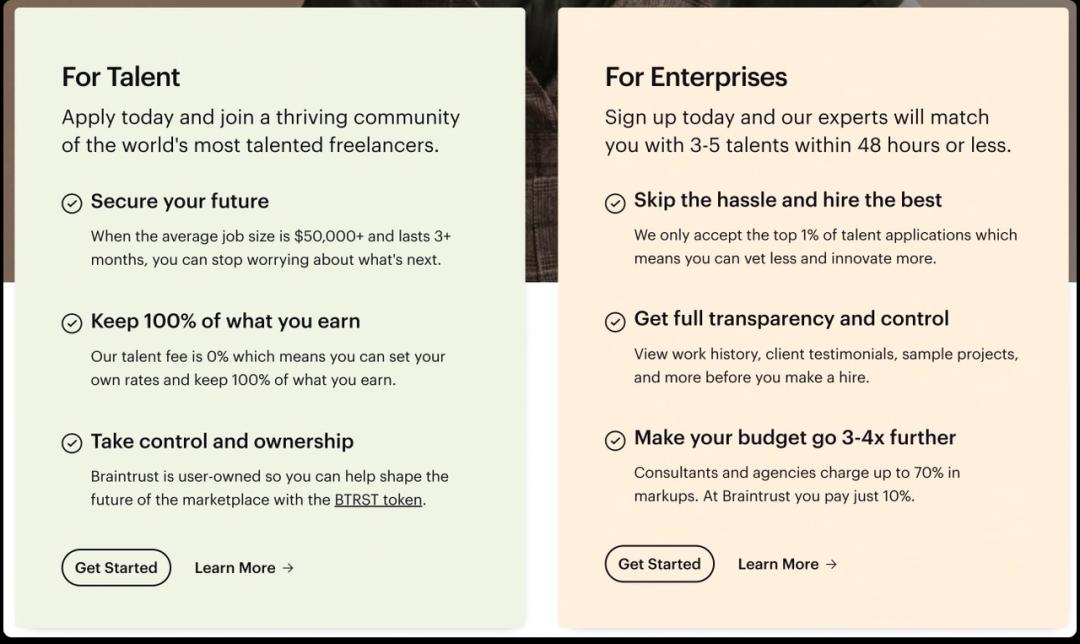Click arrow icon after Talent Learn More
1080x644 pixels.
(288, 568)
